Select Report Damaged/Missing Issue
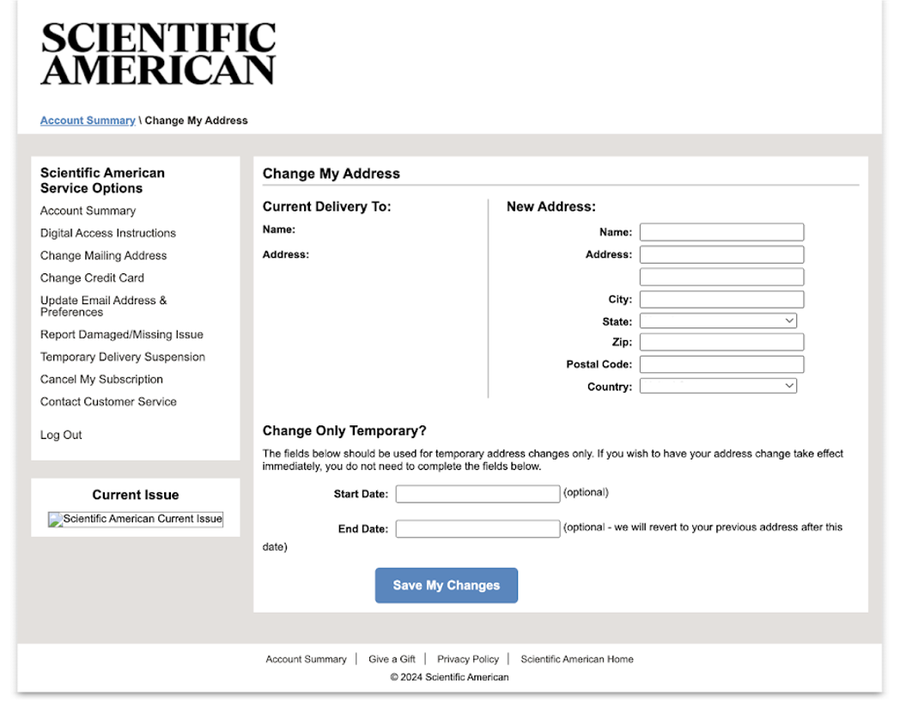The image size is (900, 708). click(x=121, y=334)
